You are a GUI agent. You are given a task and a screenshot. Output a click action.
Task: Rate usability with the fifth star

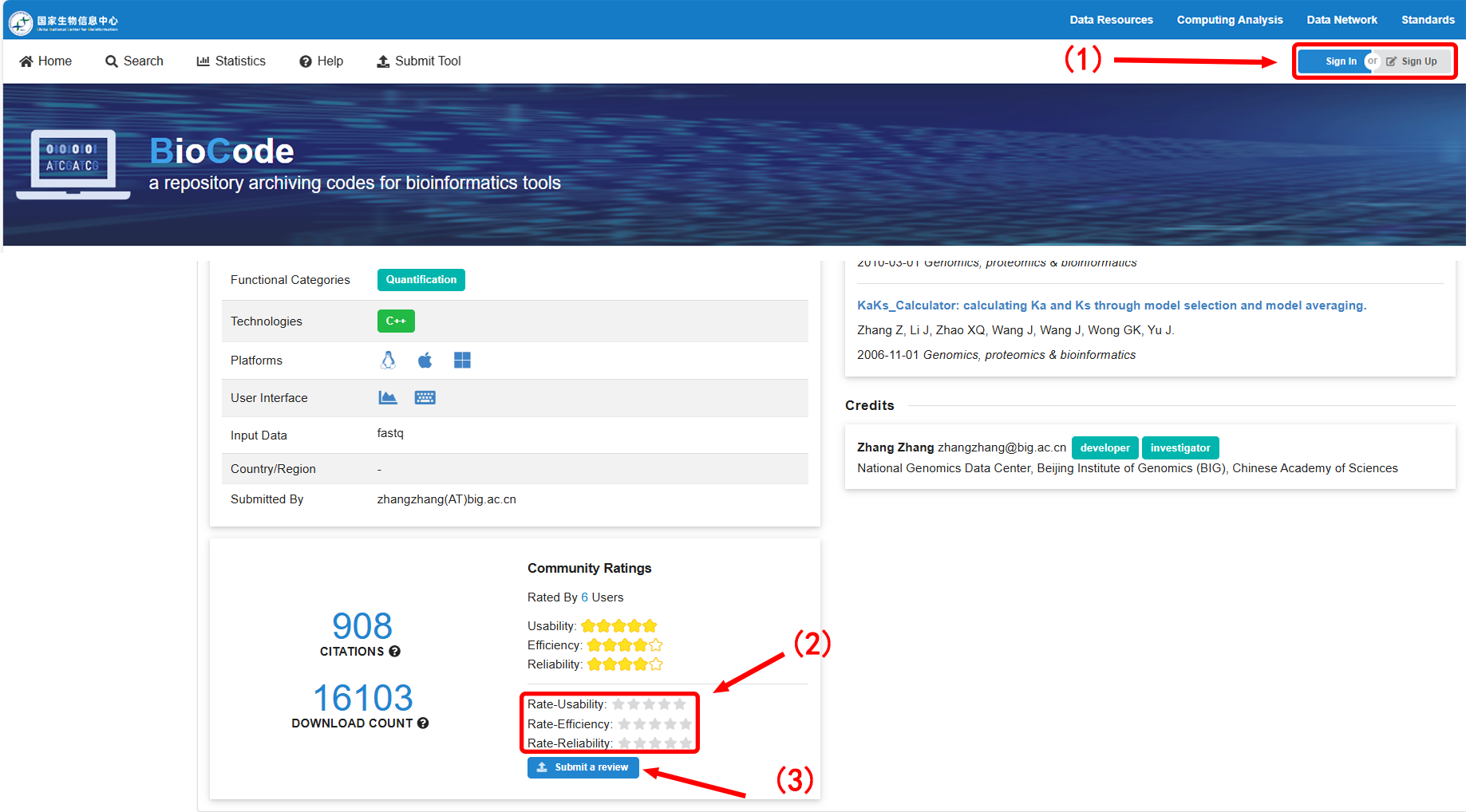click(x=680, y=704)
